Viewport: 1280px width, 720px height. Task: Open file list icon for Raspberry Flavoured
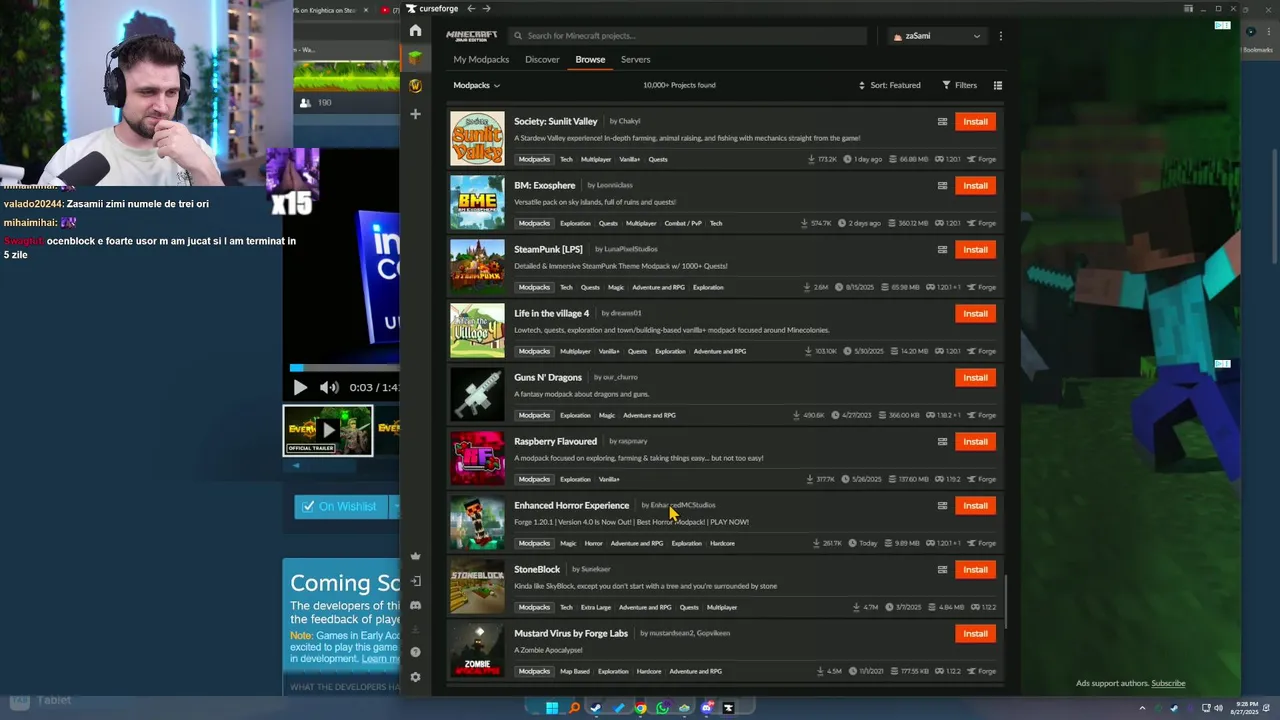942,442
